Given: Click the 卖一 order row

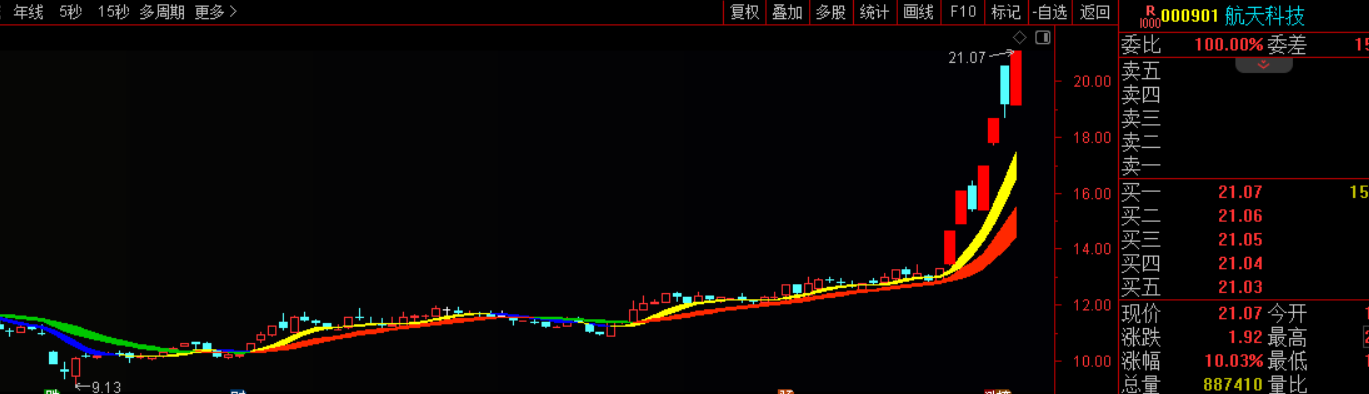Looking at the screenshot, I should (x=1243, y=167).
